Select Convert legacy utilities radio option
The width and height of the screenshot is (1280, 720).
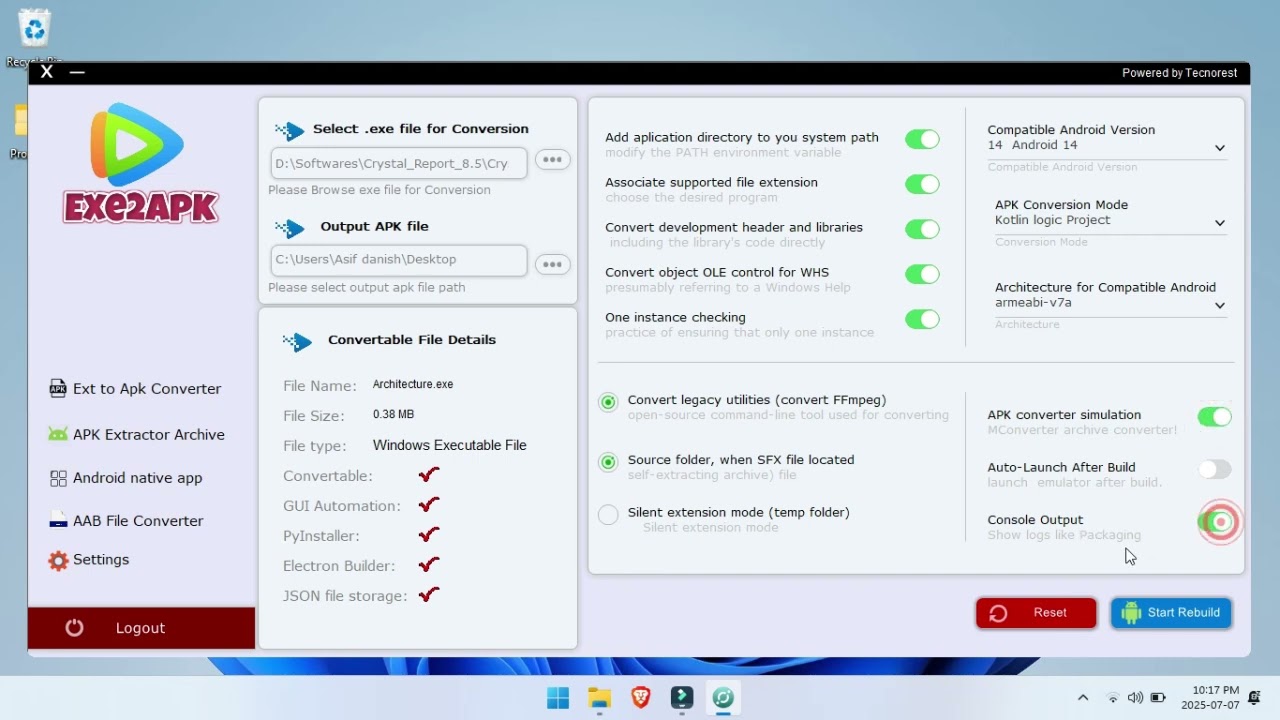click(608, 402)
